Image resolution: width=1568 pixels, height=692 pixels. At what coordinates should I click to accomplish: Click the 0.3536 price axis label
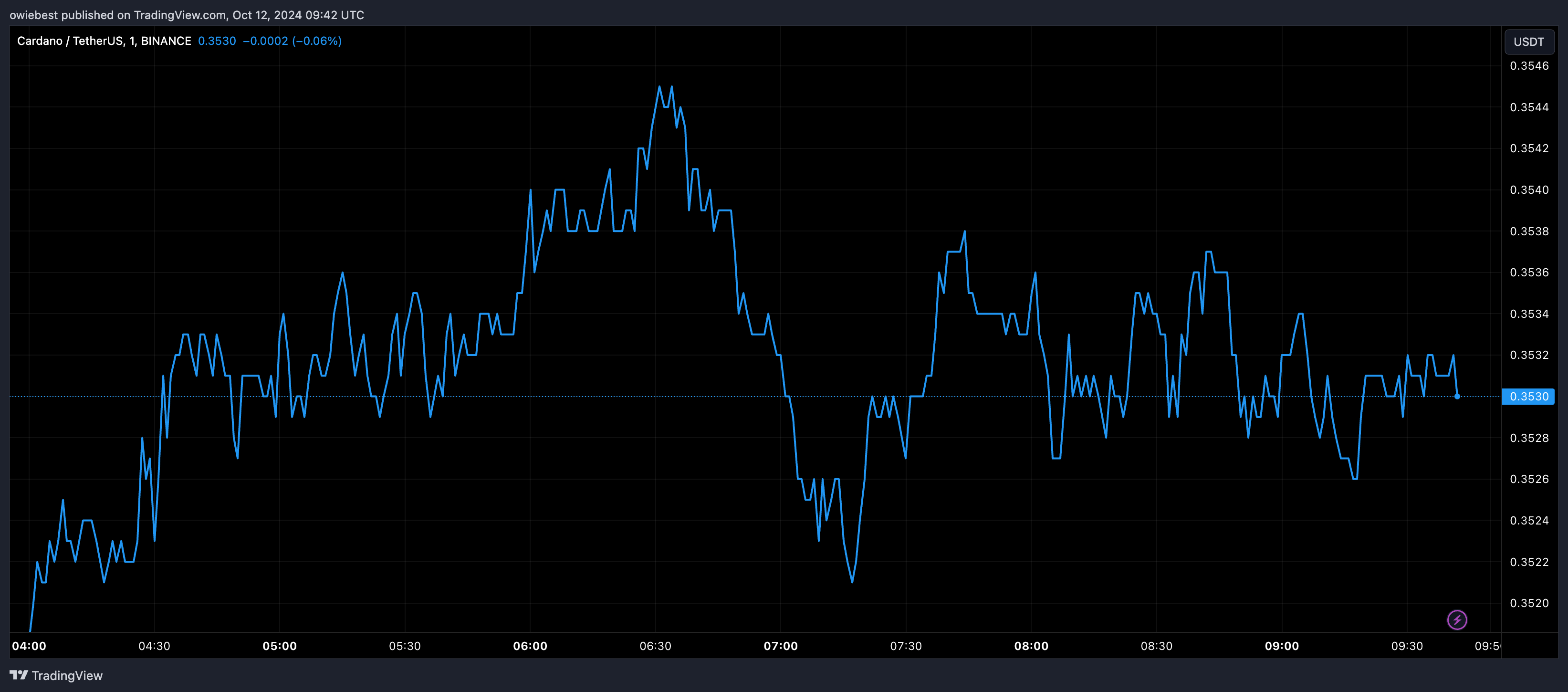pyautogui.click(x=1529, y=272)
